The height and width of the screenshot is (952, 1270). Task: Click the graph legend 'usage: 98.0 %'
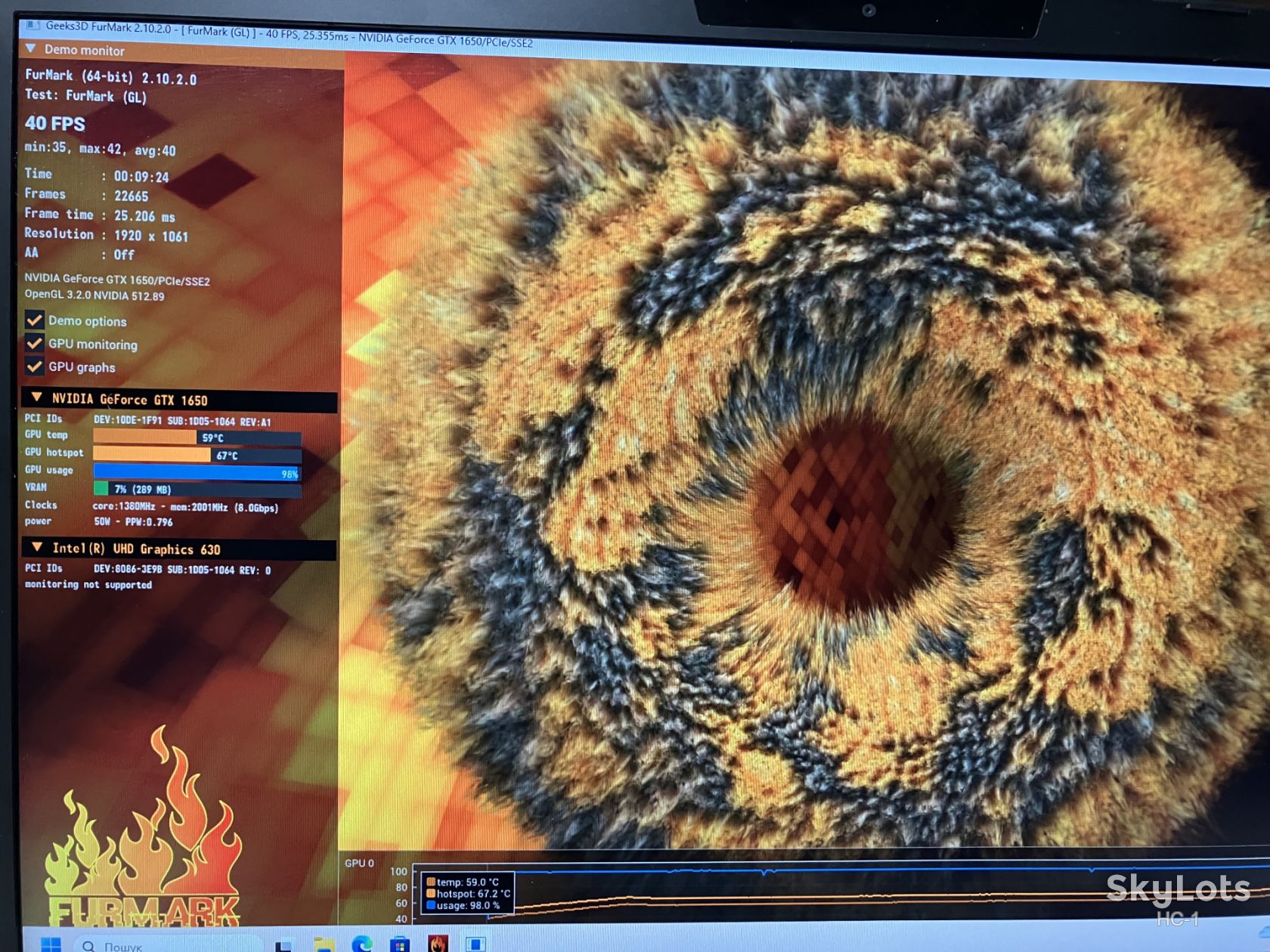click(x=463, y=905)
